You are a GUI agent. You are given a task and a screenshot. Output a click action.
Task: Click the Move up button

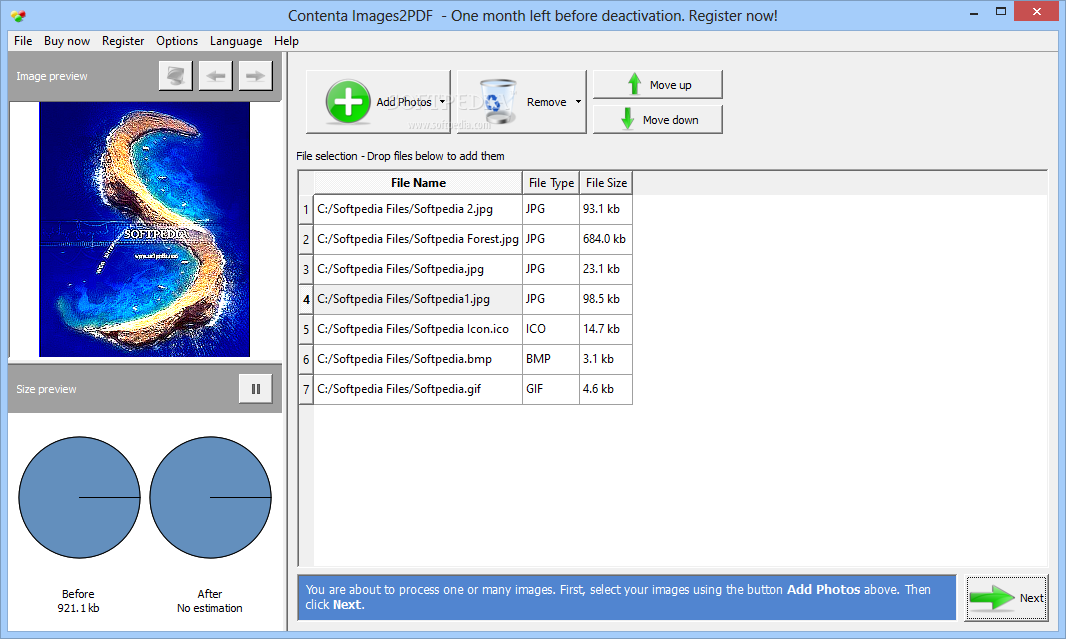point(657,84)
